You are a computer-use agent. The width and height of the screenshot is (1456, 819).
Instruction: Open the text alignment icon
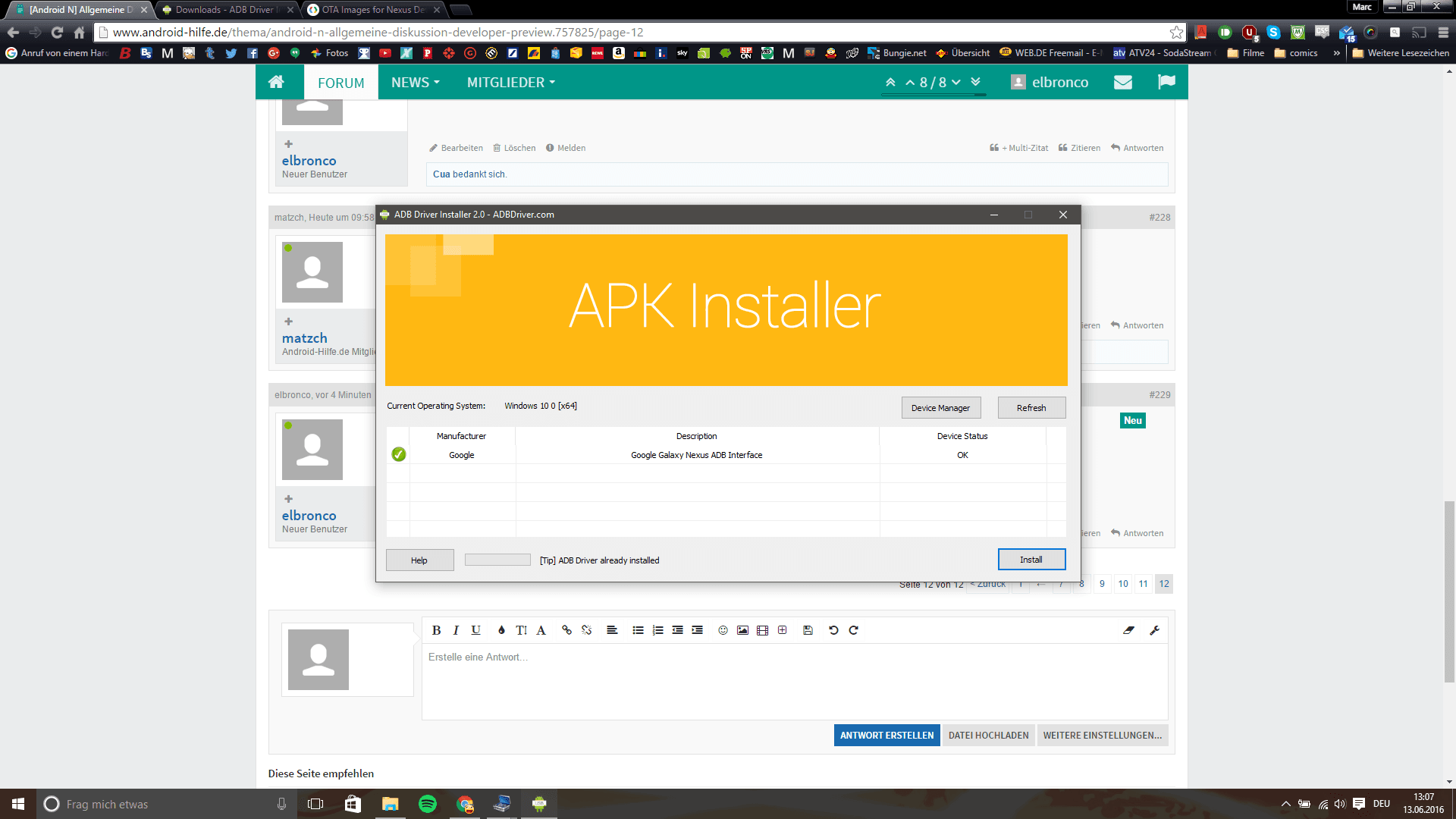click(612, 630)
